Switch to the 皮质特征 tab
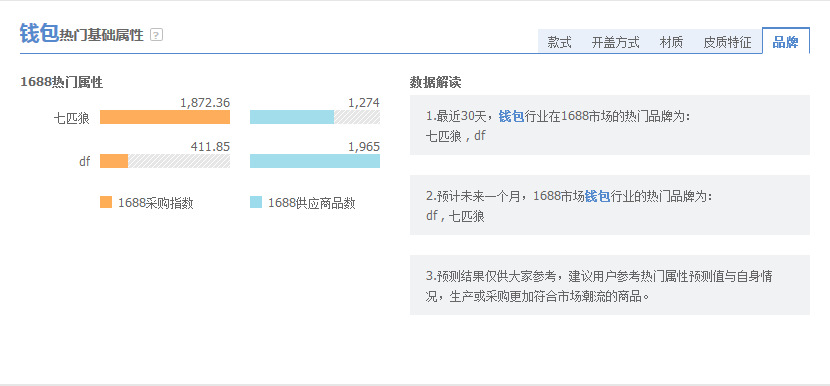Image resolution: width=830 pixels, height=386 pixels. (727, 42)
